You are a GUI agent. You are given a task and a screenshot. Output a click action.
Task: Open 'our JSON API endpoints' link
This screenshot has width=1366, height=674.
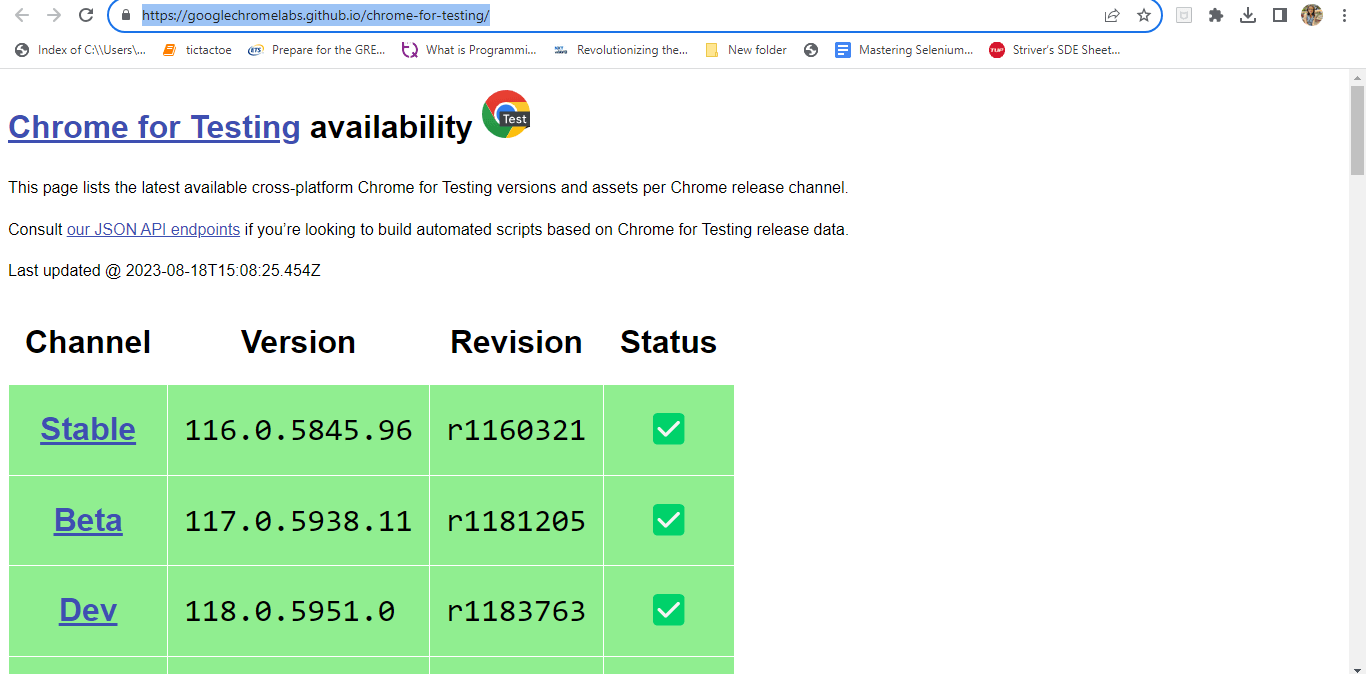153,229
